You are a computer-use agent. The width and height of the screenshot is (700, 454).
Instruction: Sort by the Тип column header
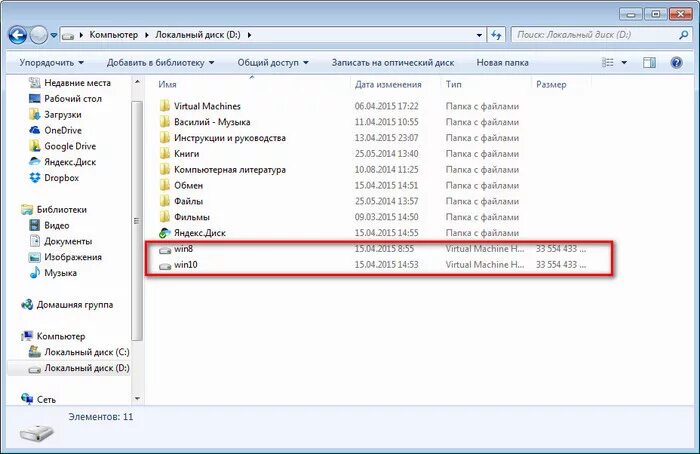click(x=453, y=84)
